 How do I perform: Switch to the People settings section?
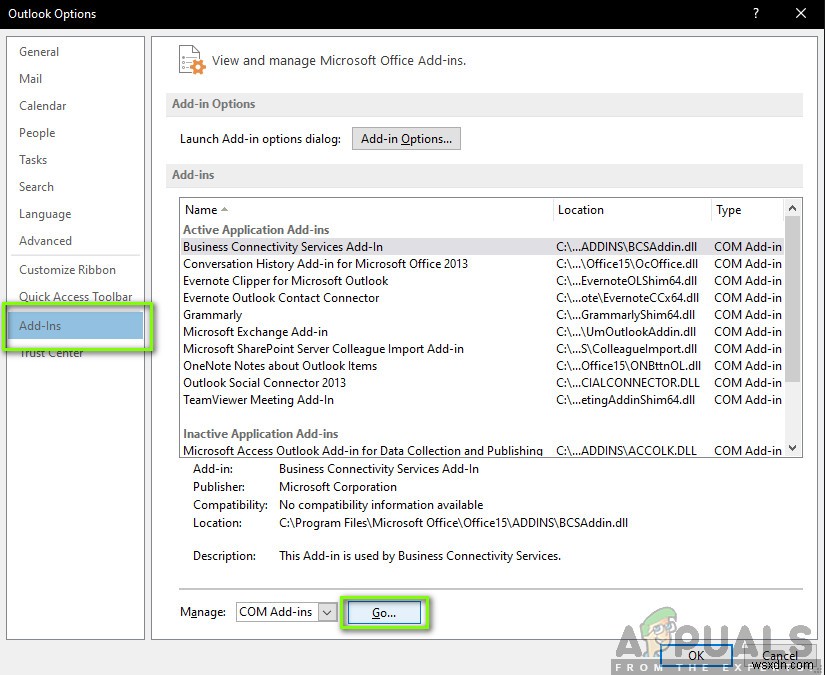pyautogui.click(x=37, y=132)
